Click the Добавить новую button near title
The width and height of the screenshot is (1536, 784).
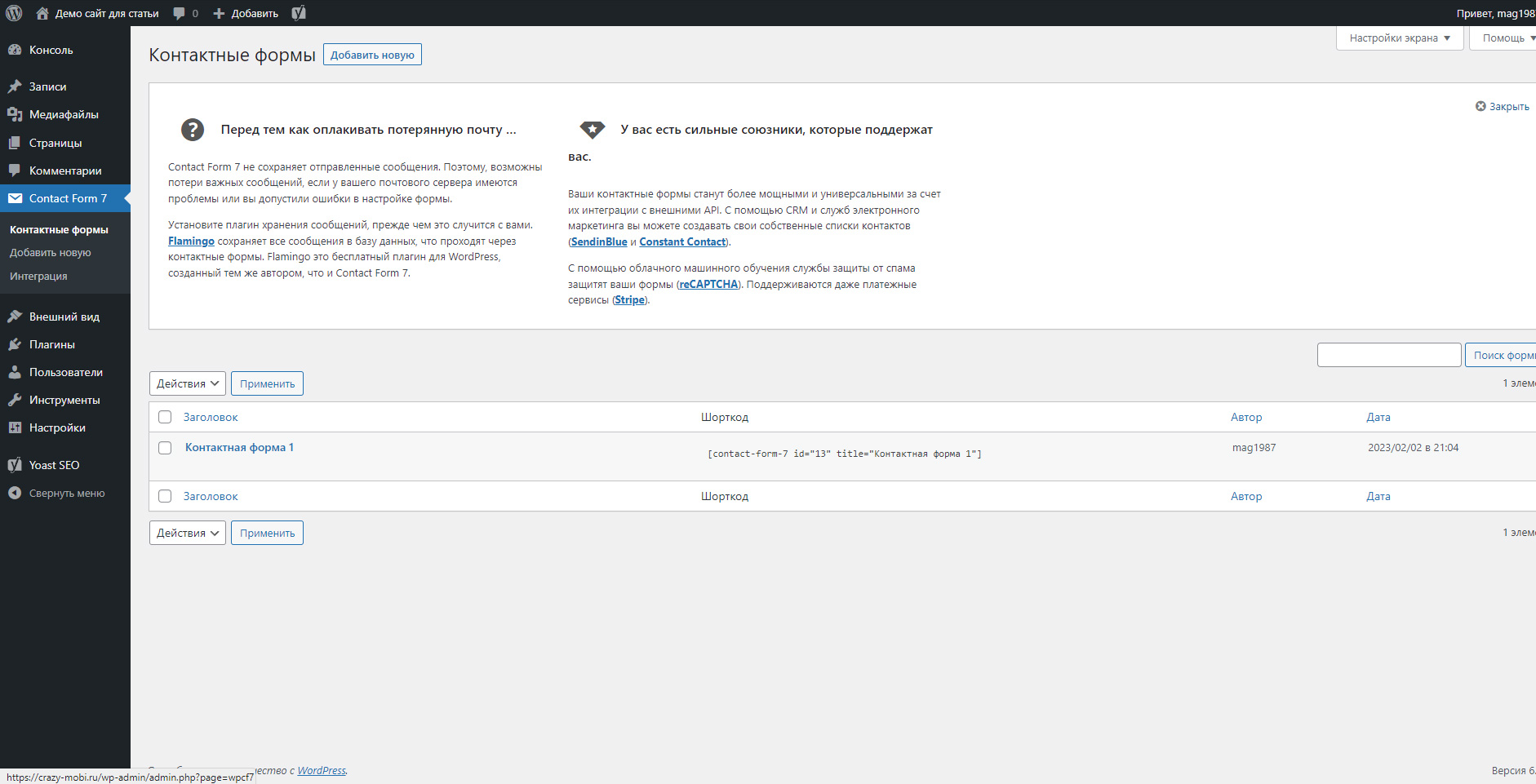[x=372, y=55]
